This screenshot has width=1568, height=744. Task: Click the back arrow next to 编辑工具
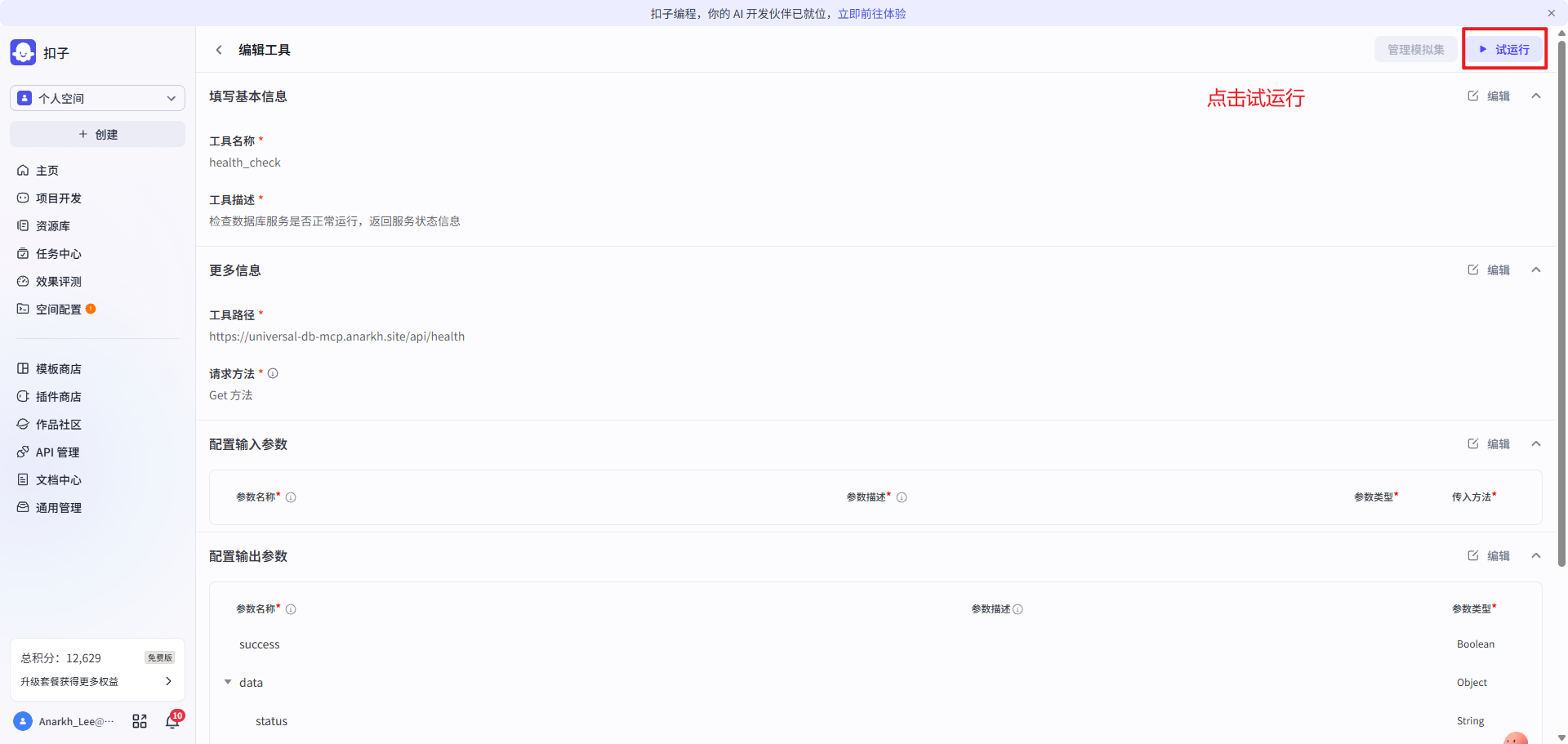[x=219, y=50]
